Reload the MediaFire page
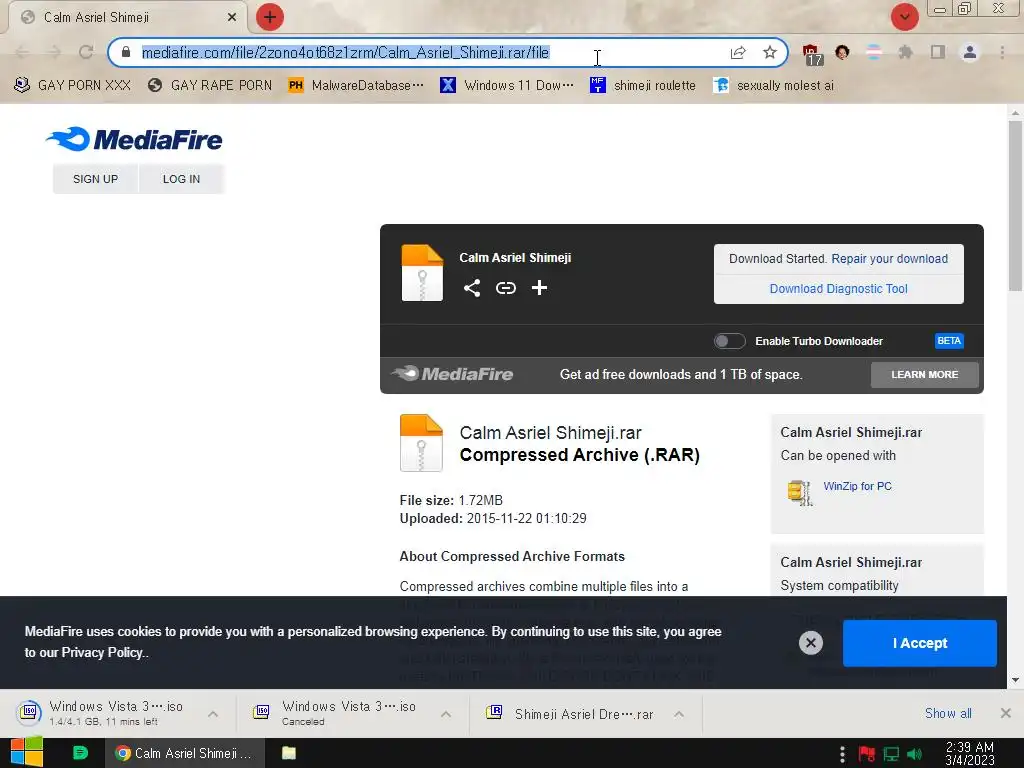Screen dimensions: 1024x768 click(x=86, y=52)
